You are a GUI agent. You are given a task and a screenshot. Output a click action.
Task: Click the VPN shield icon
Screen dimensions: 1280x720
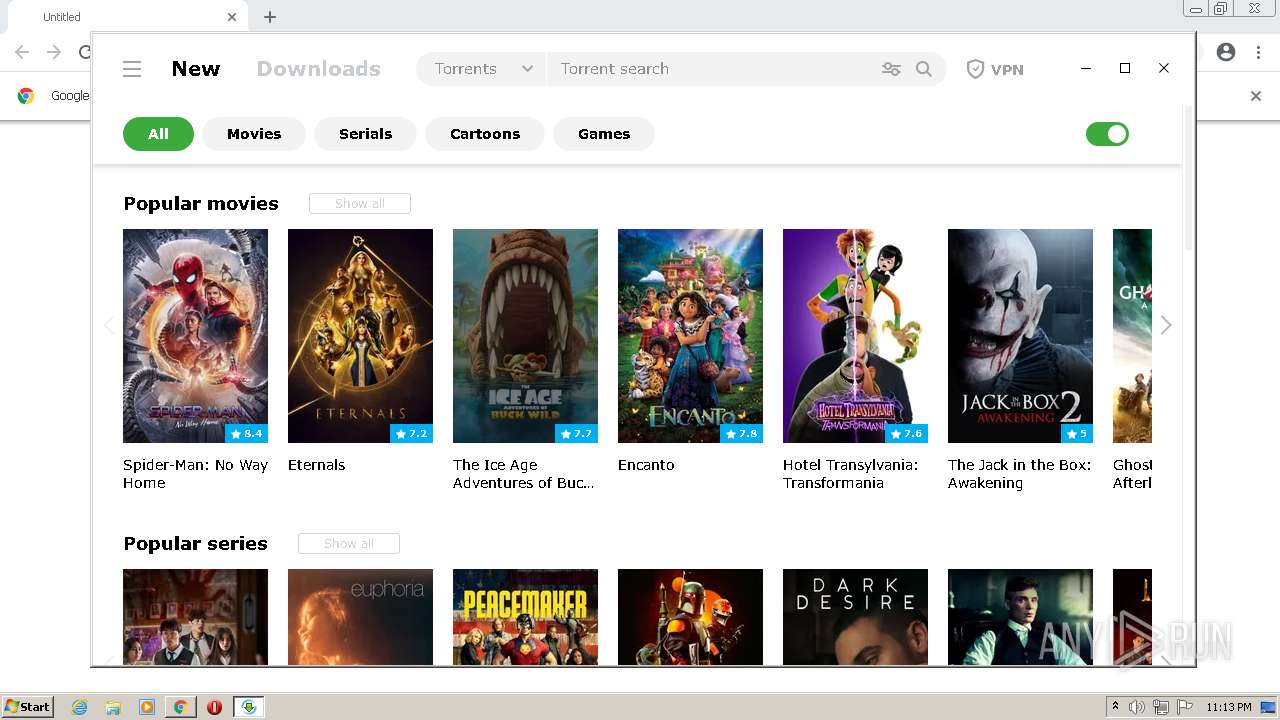tap(975, 69)
